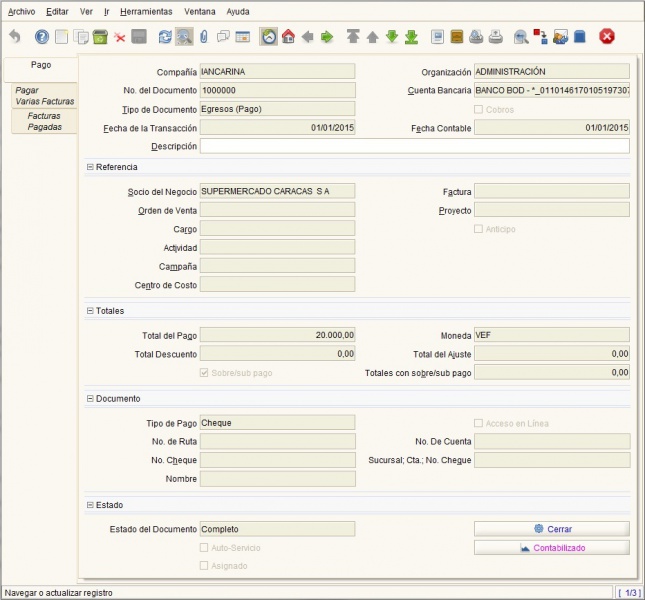The width and height of the screenshot is (645, 600).
Task: Click the Refresh toolbar icon
Action: [x=165, y=37]
